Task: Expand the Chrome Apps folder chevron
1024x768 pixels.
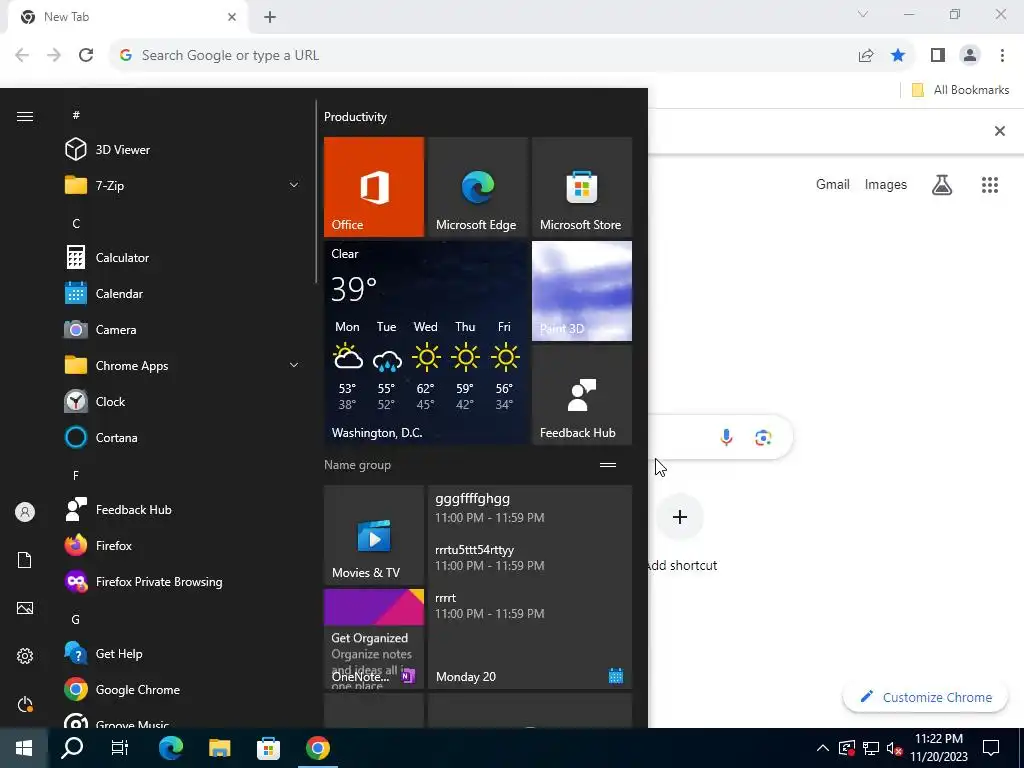Action: tap(294, 366)
